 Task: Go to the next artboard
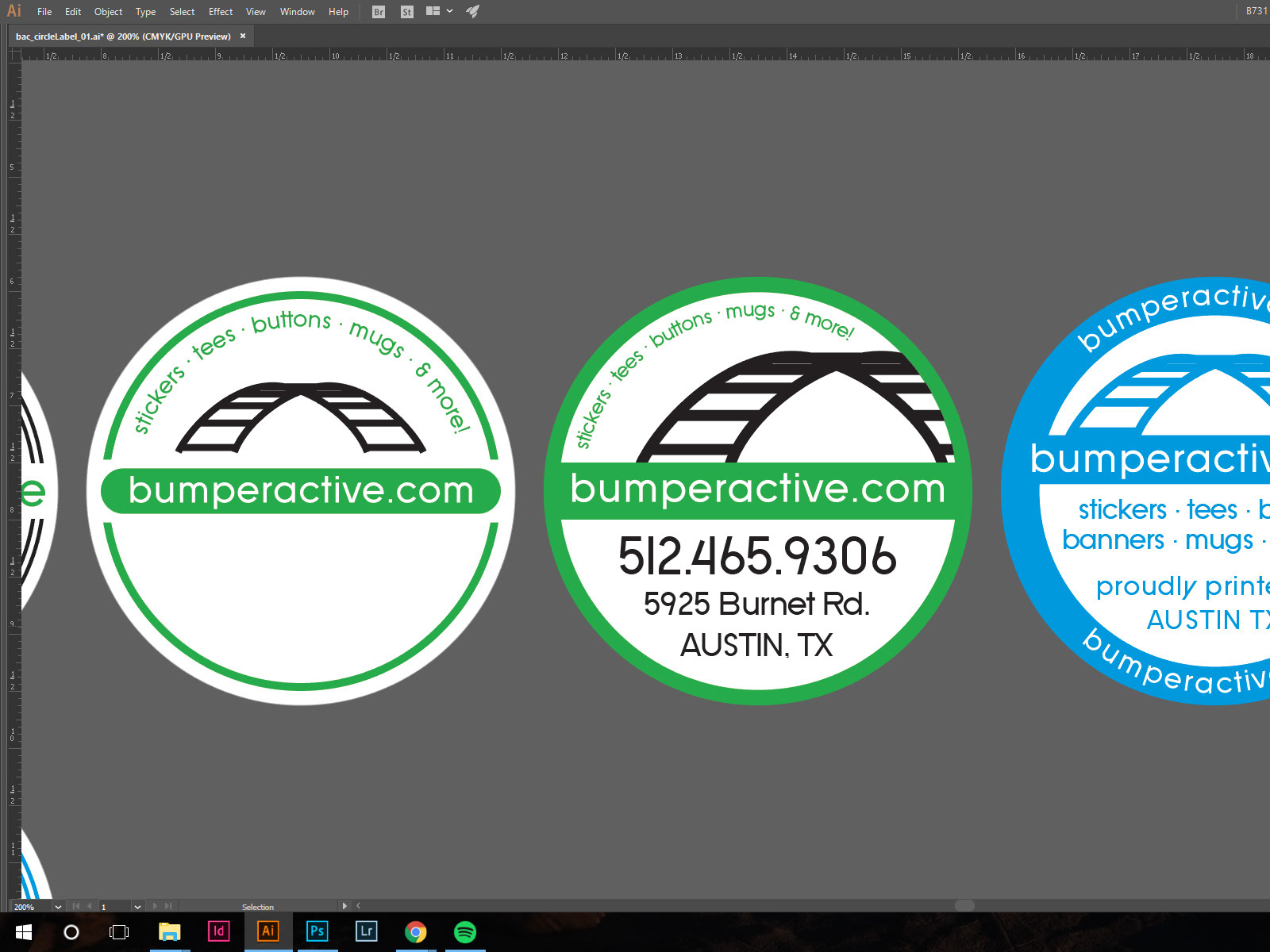coord(155,906)
